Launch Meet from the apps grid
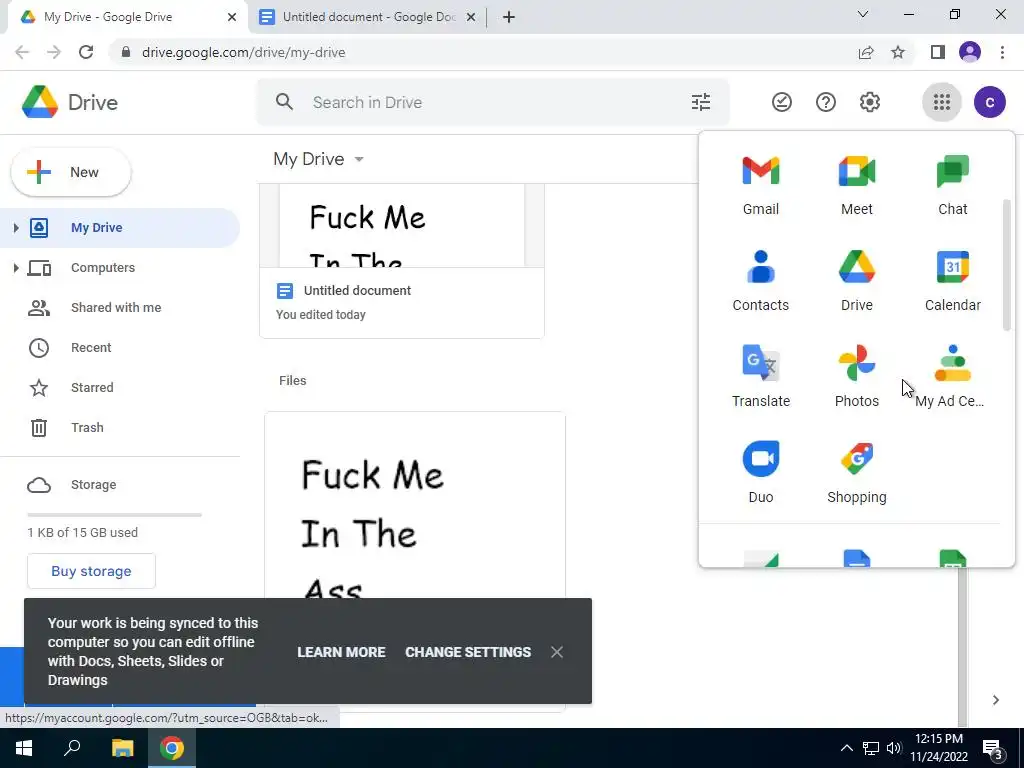 tap(856, 185)
